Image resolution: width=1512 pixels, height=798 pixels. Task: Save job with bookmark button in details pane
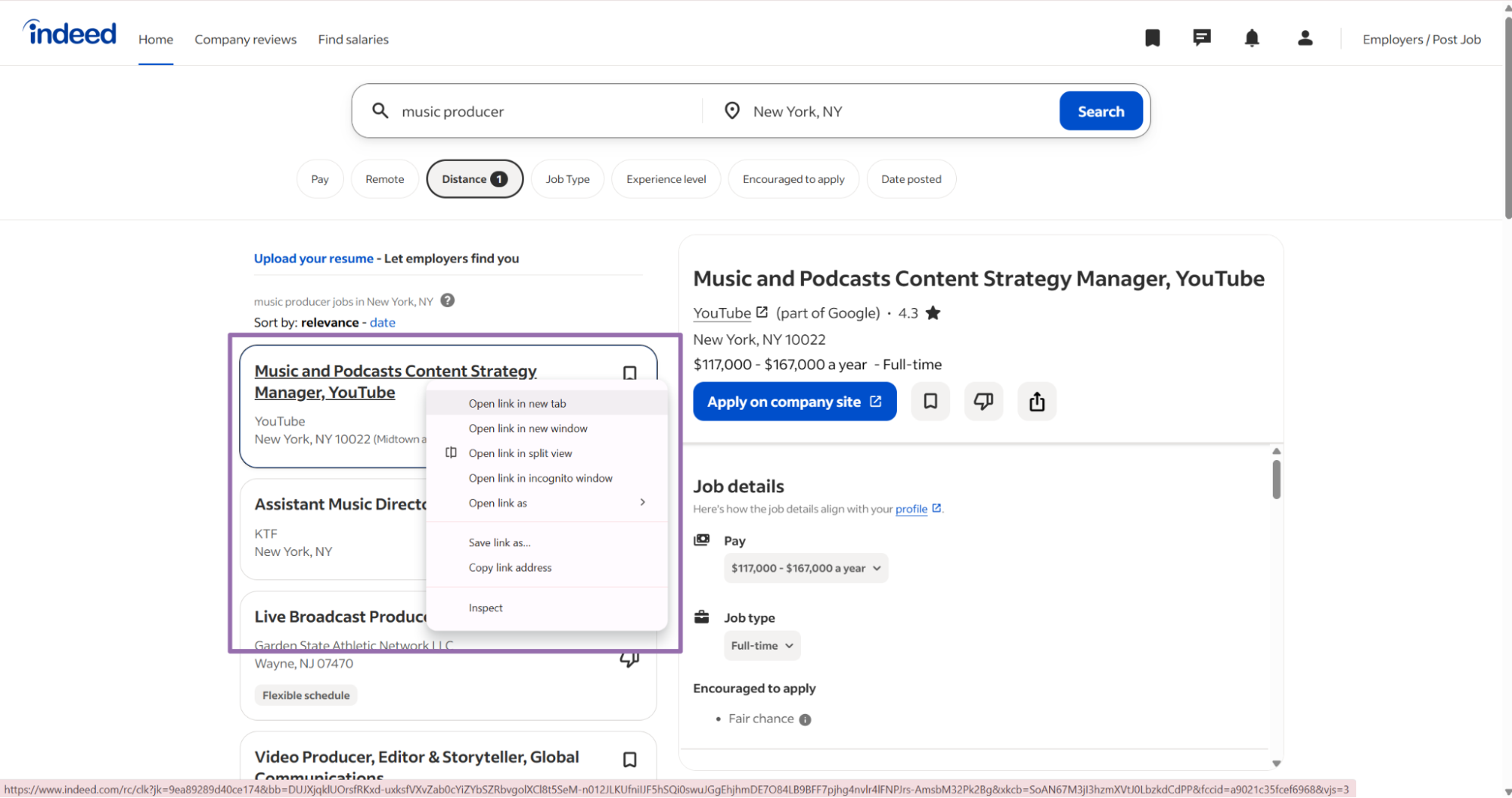930,401
